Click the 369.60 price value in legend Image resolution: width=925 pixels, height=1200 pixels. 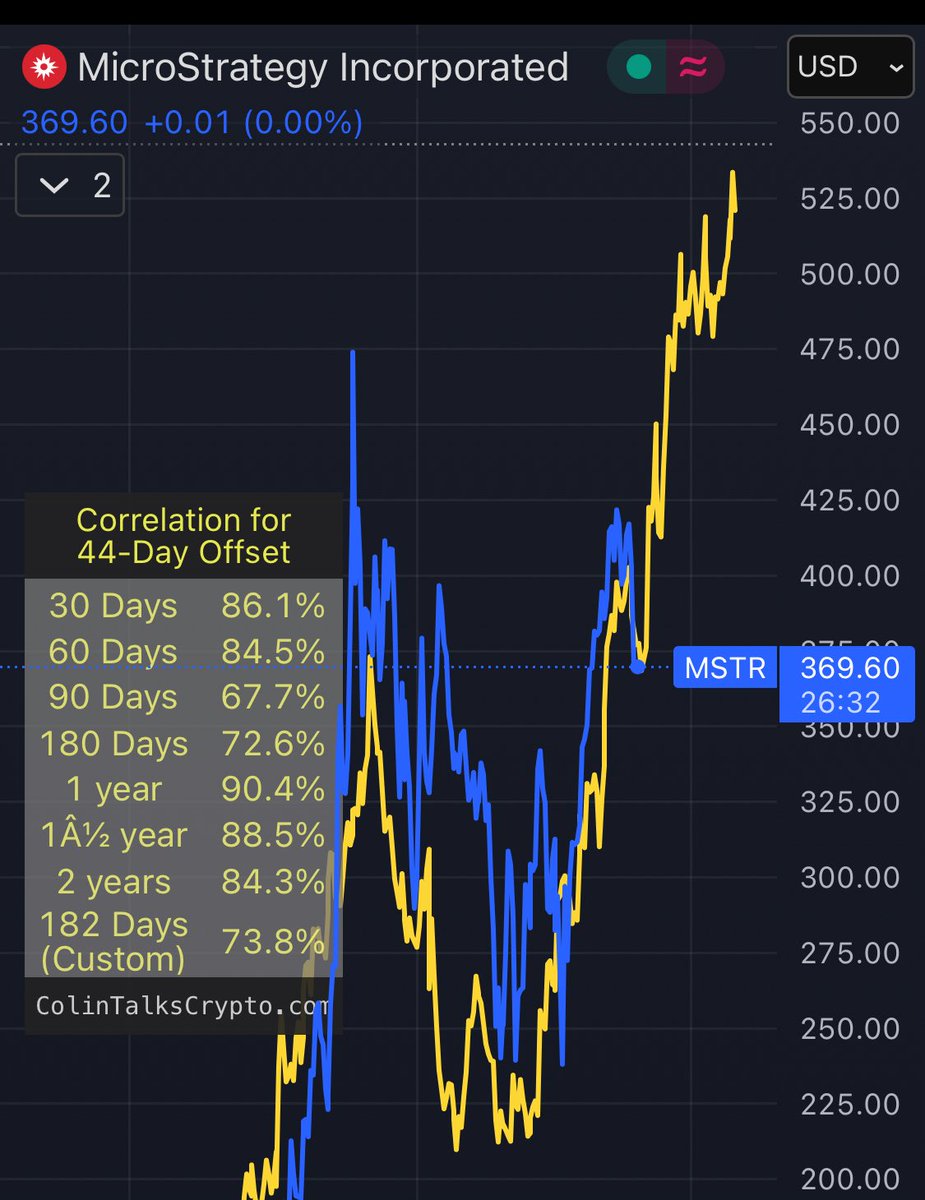click(x=74, y=123)
